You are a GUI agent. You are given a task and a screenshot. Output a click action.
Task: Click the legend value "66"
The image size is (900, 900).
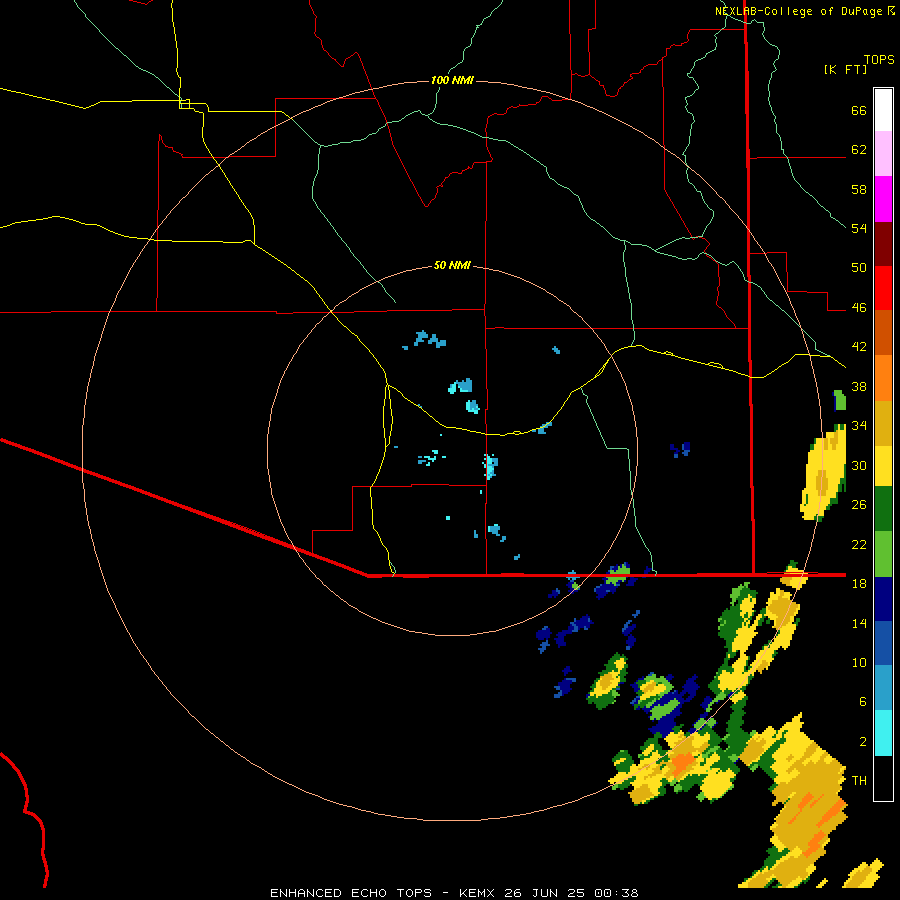(x=859, y=110)
